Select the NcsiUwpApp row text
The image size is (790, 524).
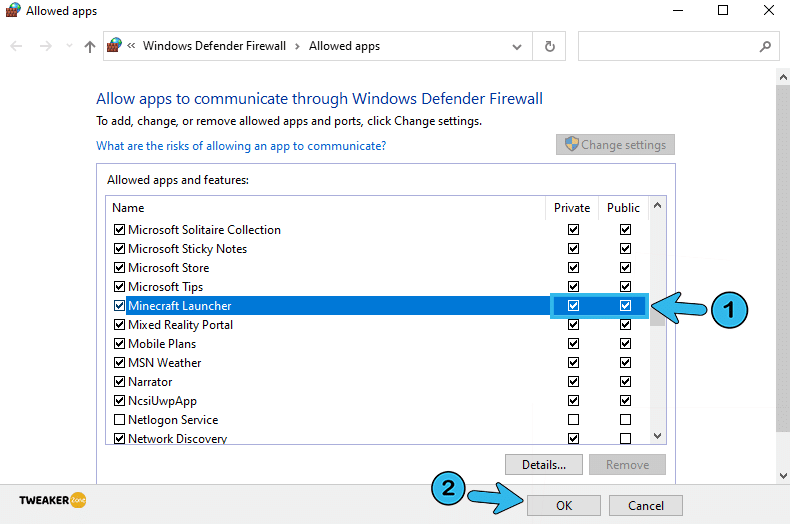click(x=162, y=401)
